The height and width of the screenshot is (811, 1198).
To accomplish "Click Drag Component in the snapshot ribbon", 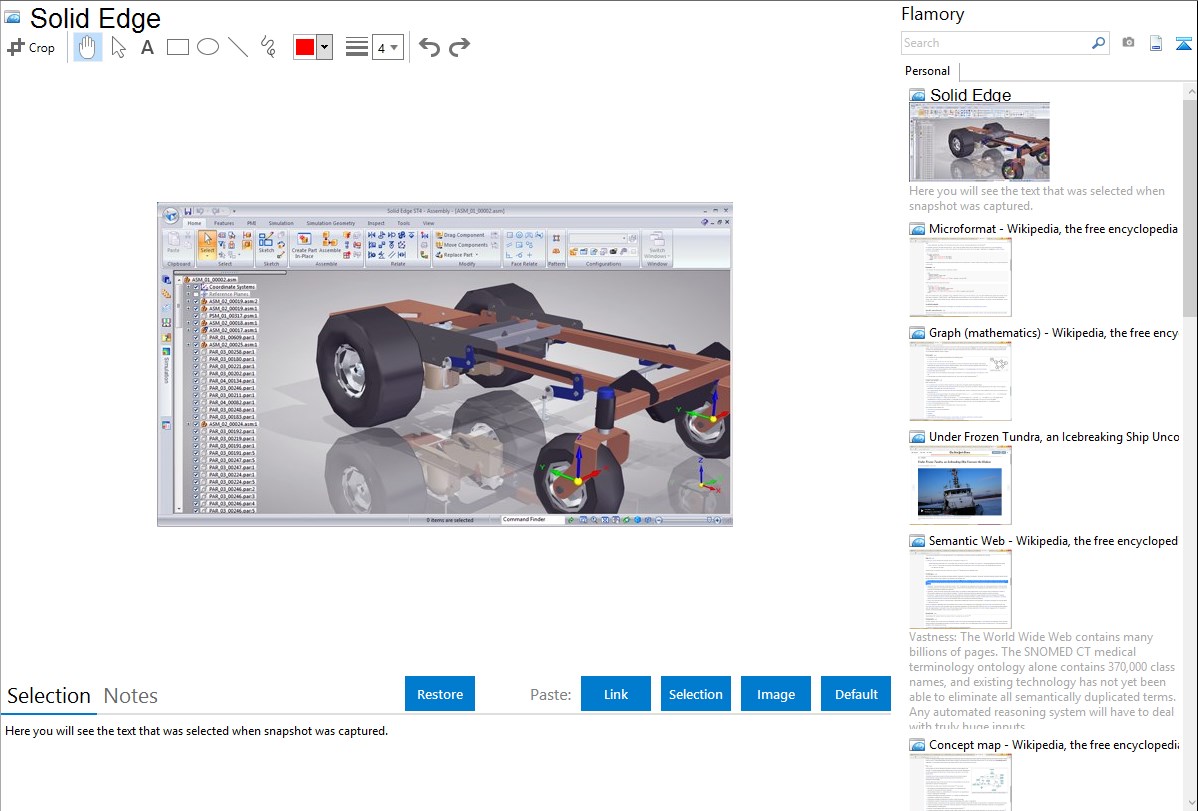I will point(461,235).
